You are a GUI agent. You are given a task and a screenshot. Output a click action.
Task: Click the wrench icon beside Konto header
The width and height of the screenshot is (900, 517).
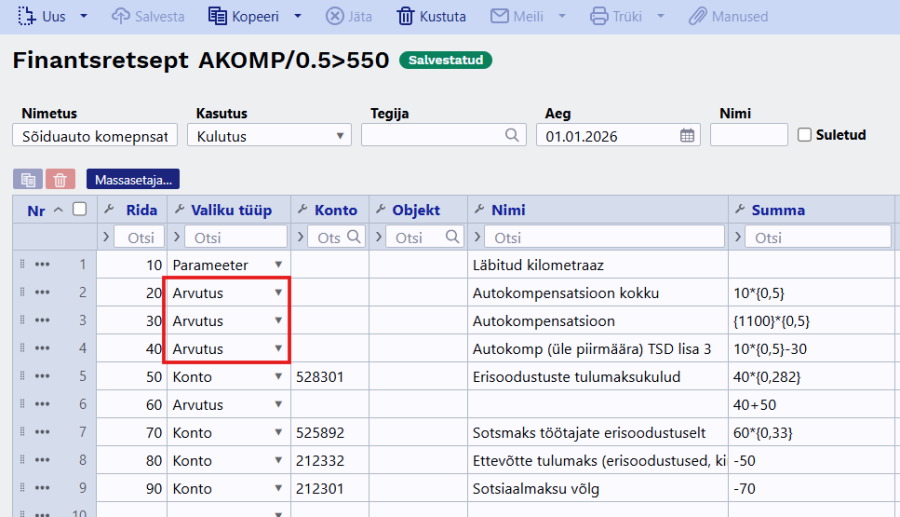[x=302, y=210]
